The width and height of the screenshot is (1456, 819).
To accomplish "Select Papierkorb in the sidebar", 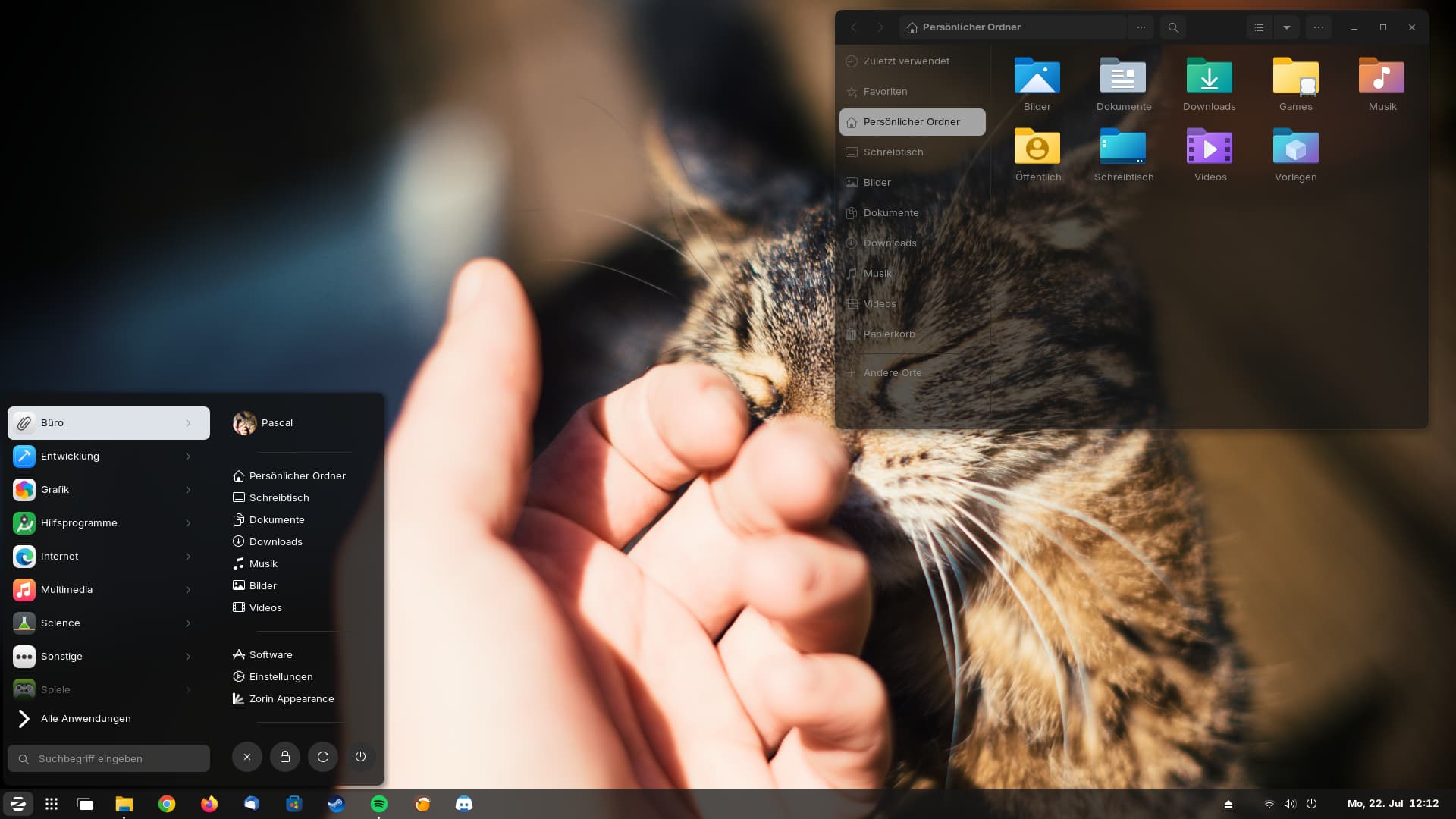I will pos(889,334).
